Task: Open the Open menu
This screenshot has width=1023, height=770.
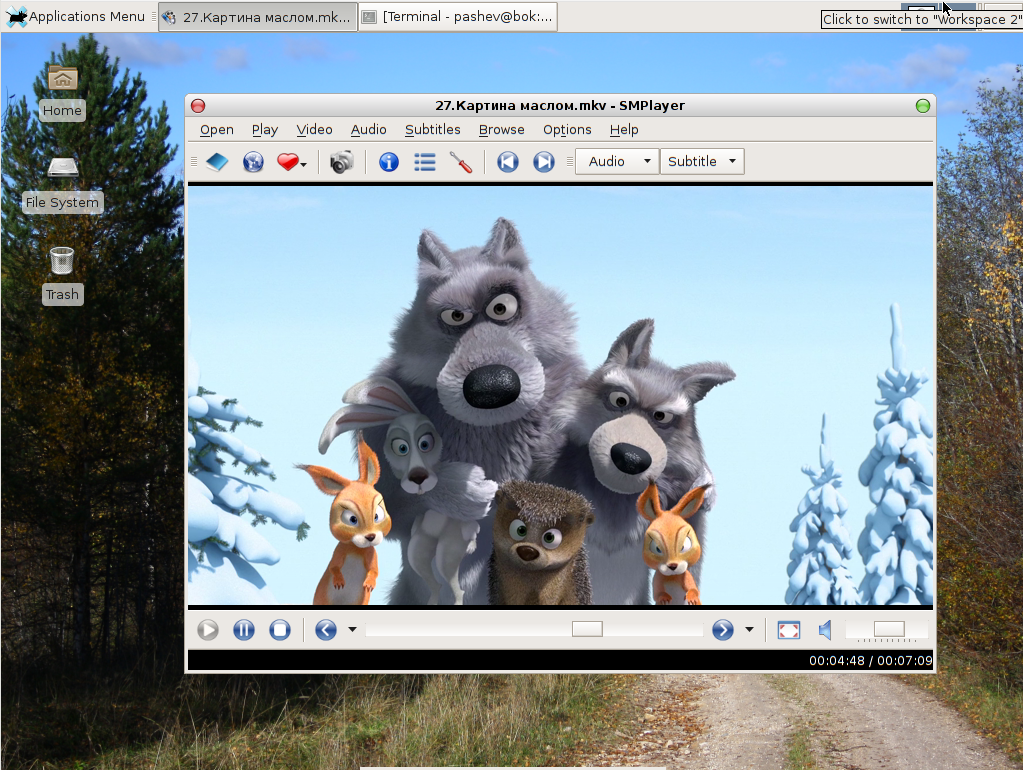Action: coord(217,129)
